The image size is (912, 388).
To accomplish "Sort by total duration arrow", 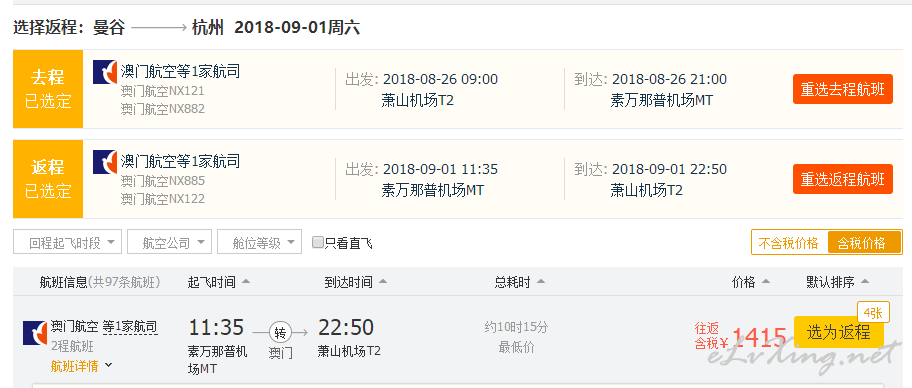I will tap(541, 282).
